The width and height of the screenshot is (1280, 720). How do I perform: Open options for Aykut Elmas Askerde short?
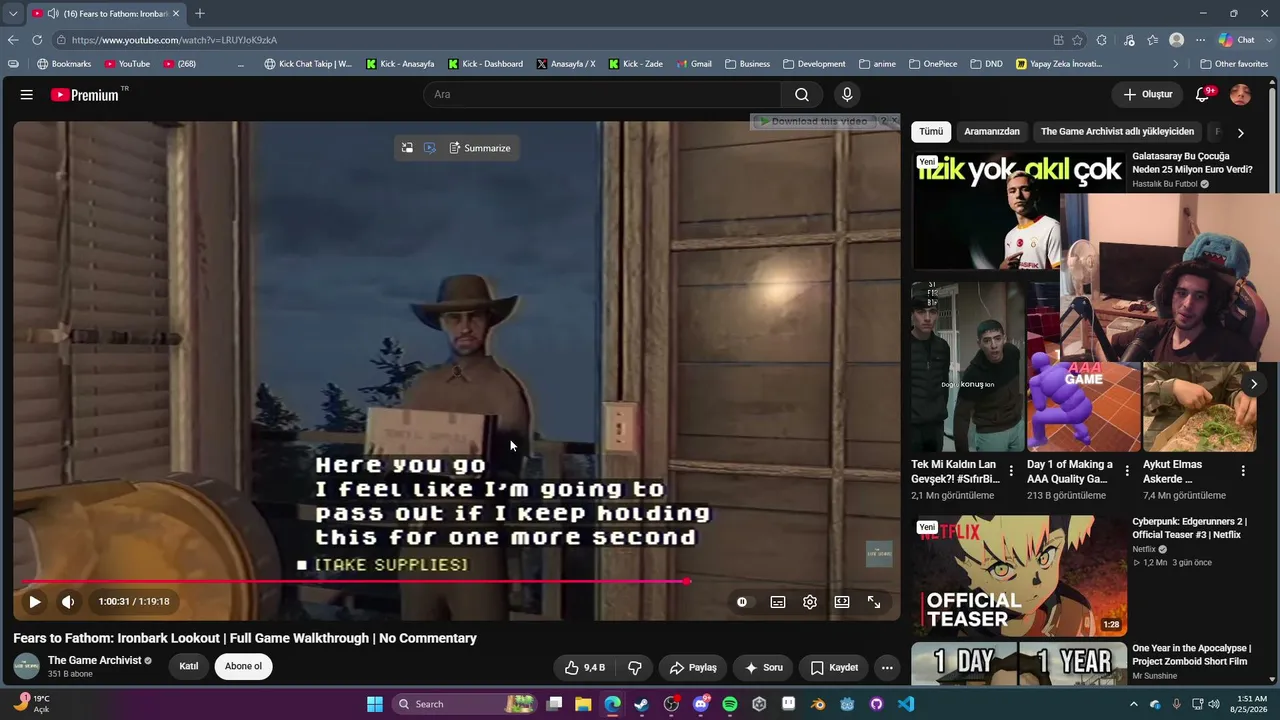1243,471
